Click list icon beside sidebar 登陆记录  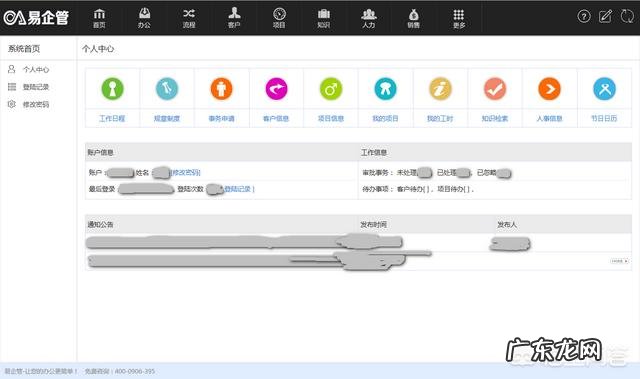12,86
